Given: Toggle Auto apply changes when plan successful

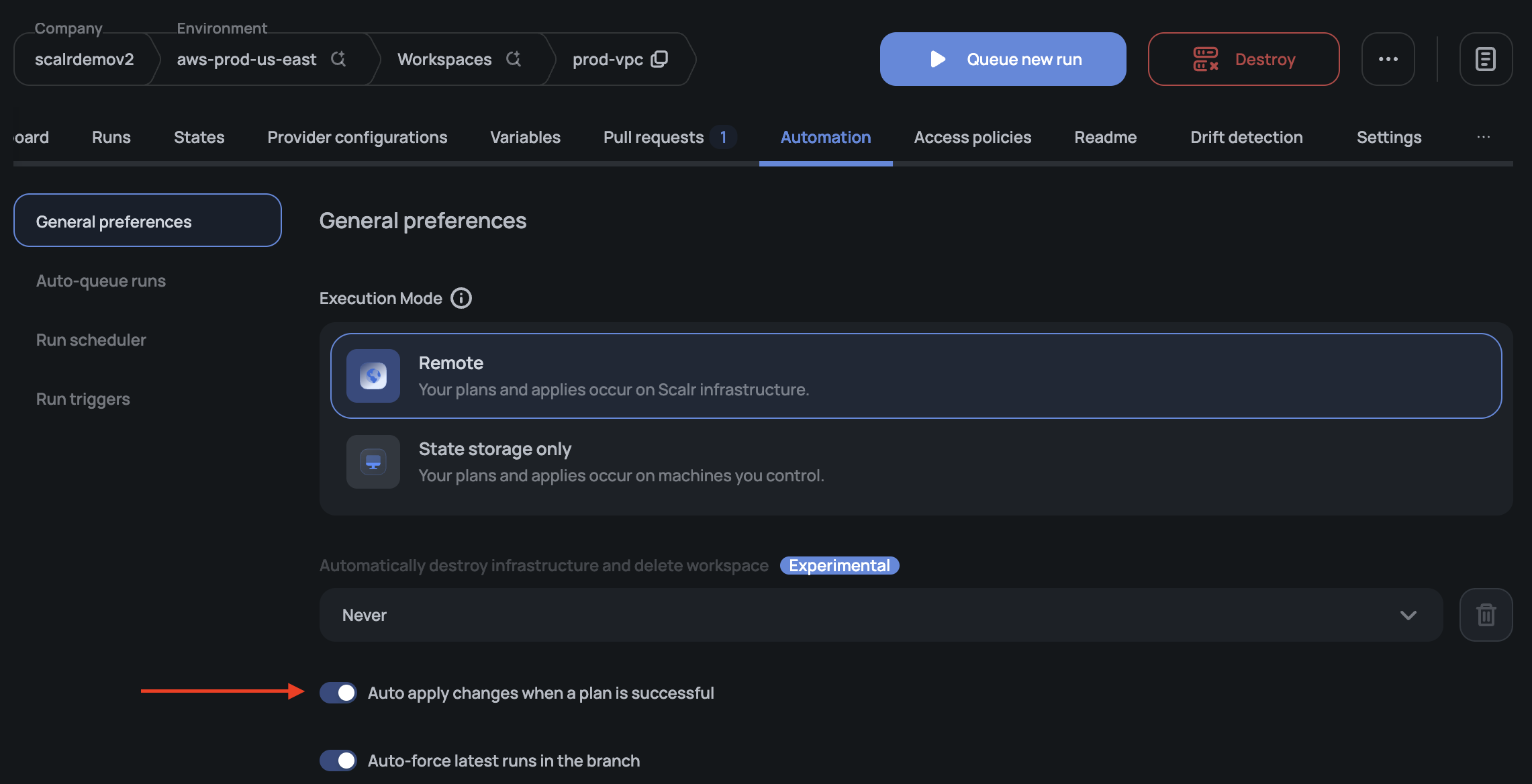Looking at the screenshot, I should (x=338, y=693).
